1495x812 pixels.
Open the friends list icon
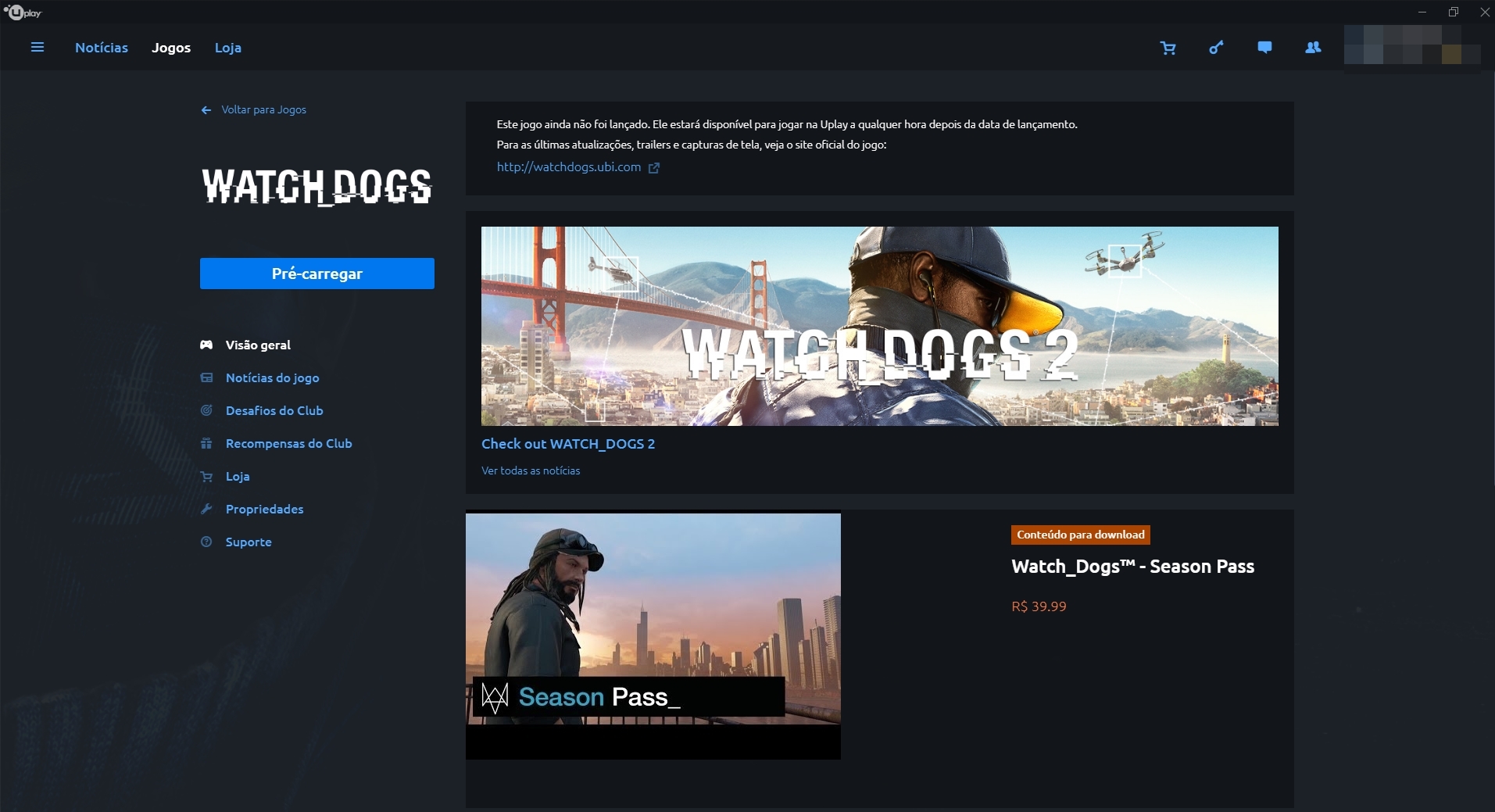pos(1313,48)
